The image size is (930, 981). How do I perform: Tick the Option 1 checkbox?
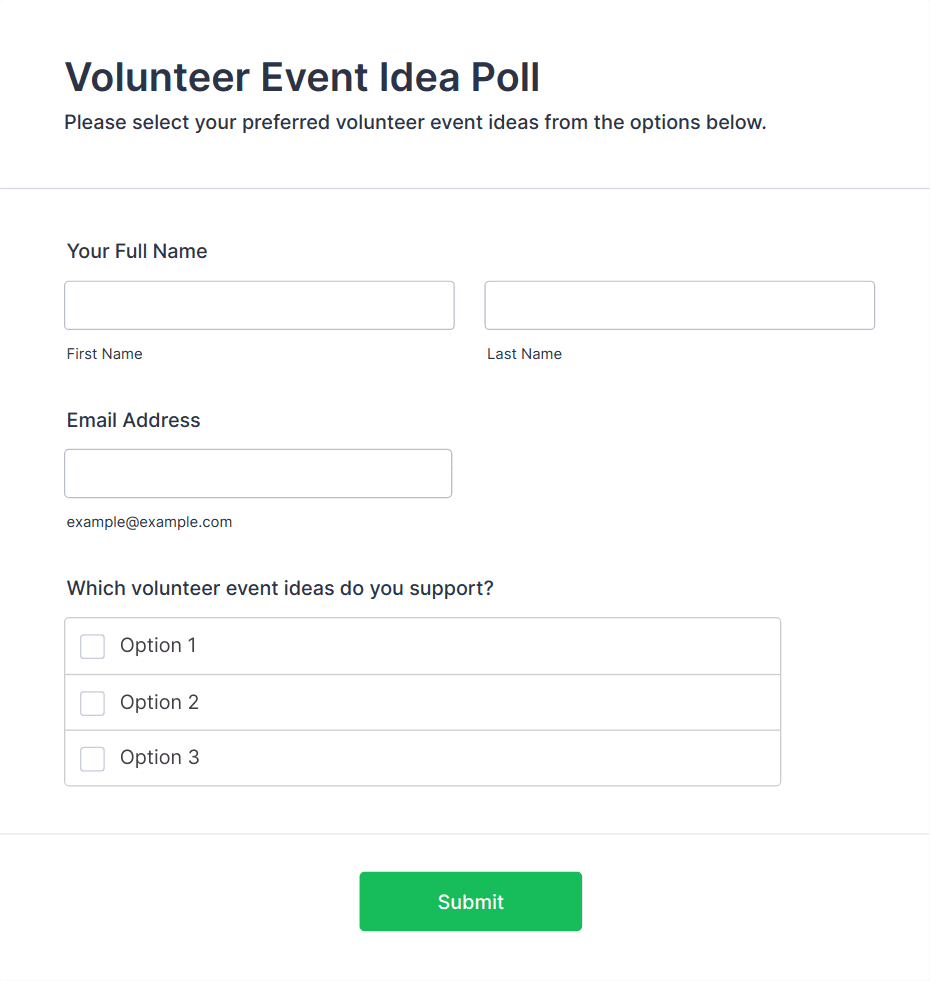click(92, 647)
